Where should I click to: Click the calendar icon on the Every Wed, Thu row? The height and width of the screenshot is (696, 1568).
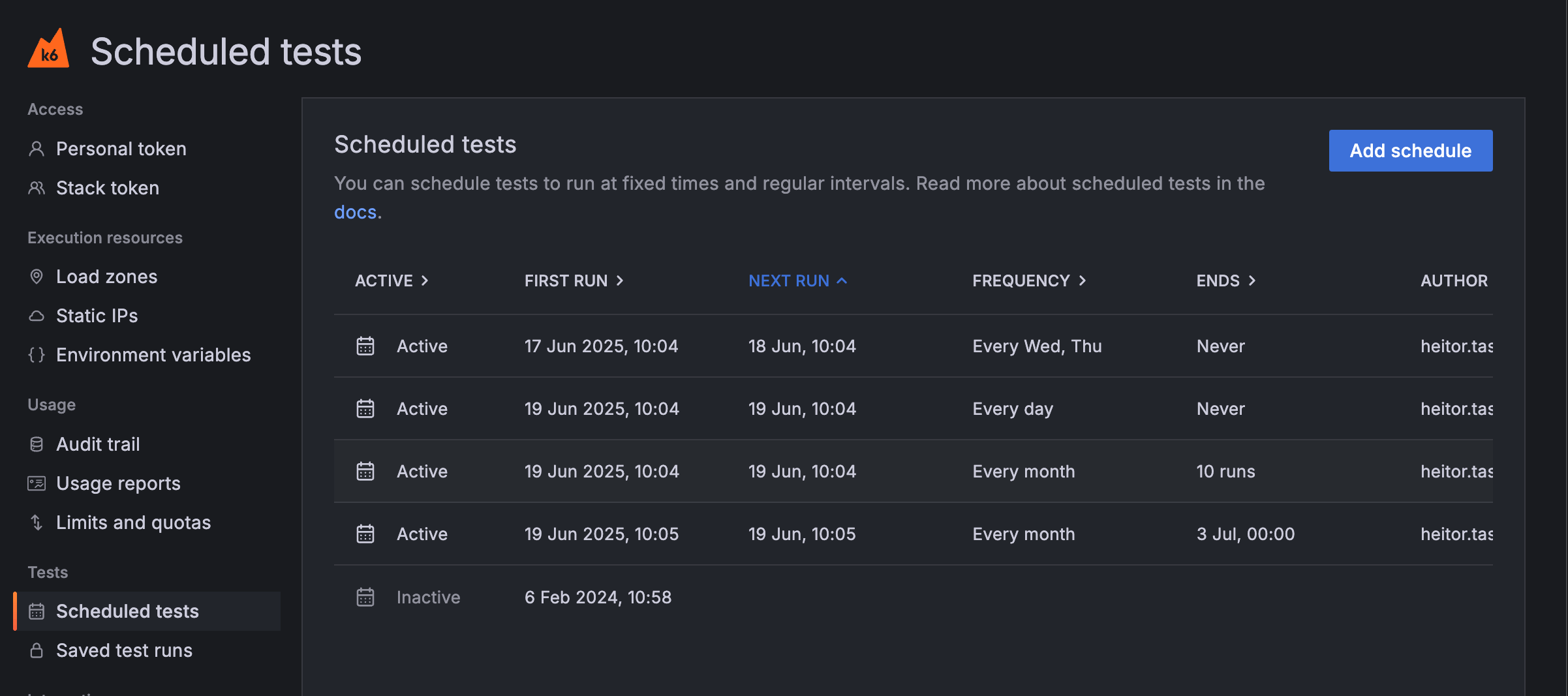coord(365,346)
